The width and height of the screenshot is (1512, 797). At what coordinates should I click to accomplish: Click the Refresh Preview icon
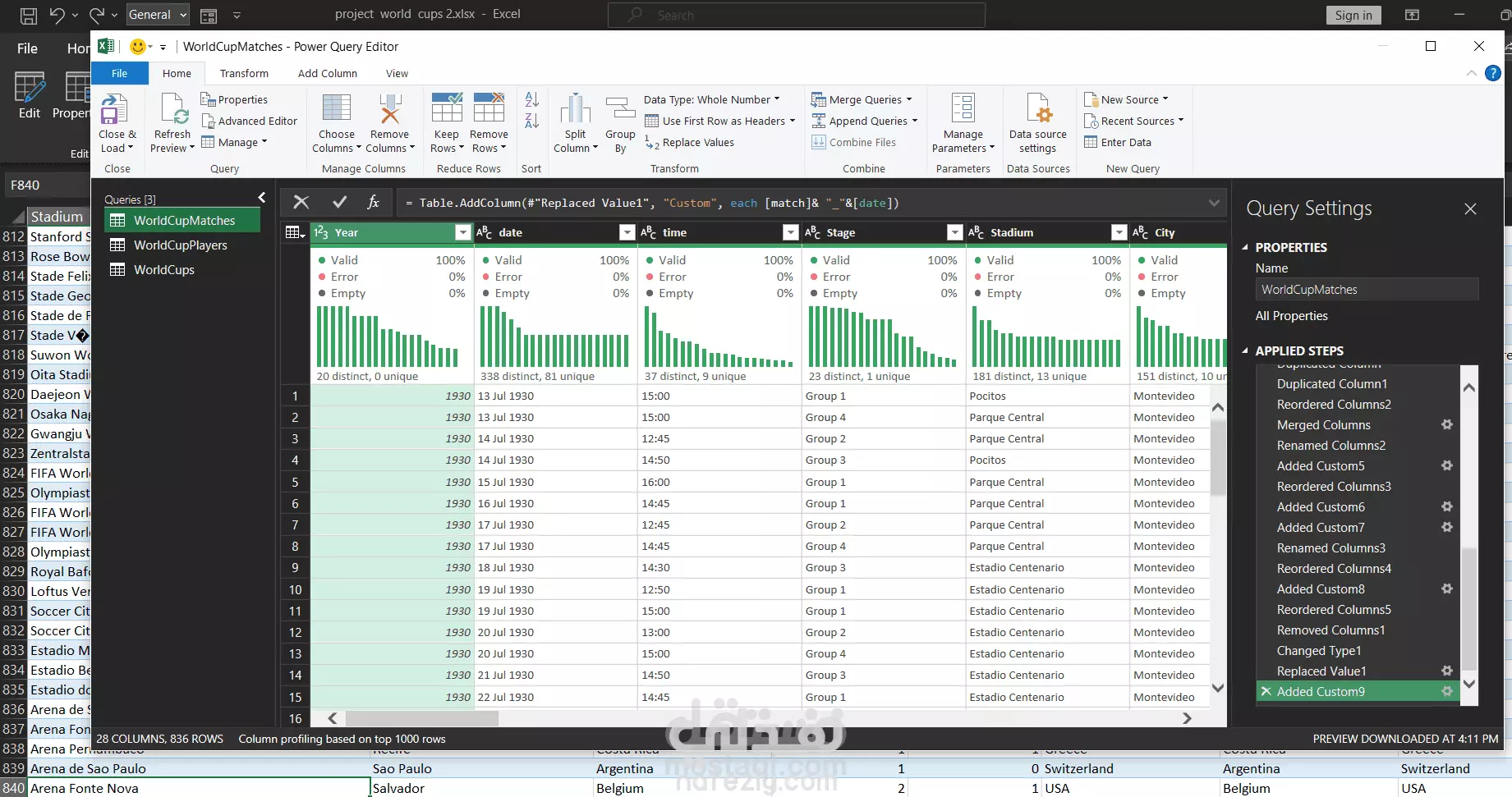click(173, 109)
